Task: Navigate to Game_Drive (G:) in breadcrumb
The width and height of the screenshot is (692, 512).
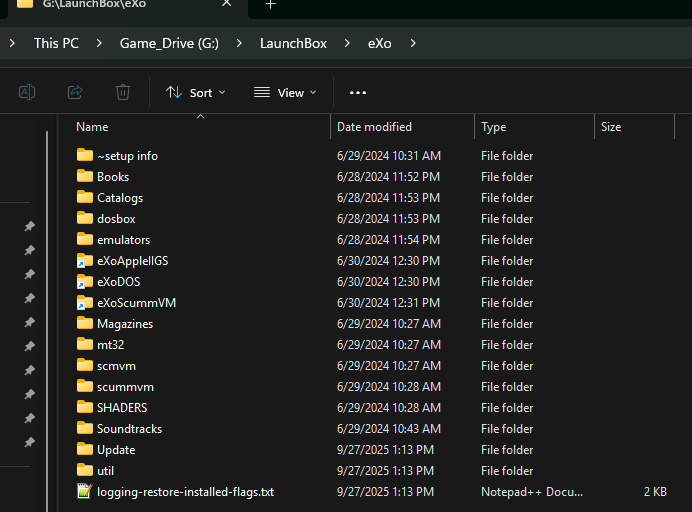Action: 169,43
